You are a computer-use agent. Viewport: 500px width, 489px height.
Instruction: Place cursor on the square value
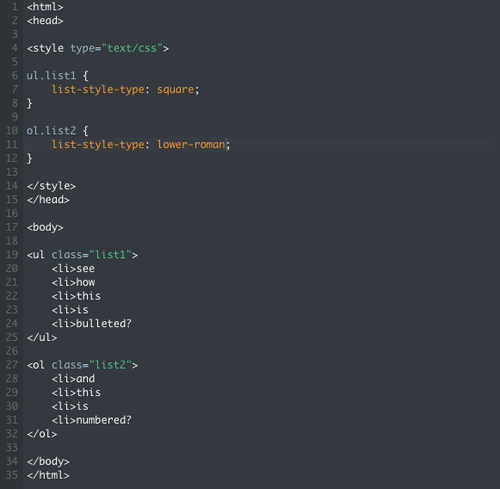(175, 90)
